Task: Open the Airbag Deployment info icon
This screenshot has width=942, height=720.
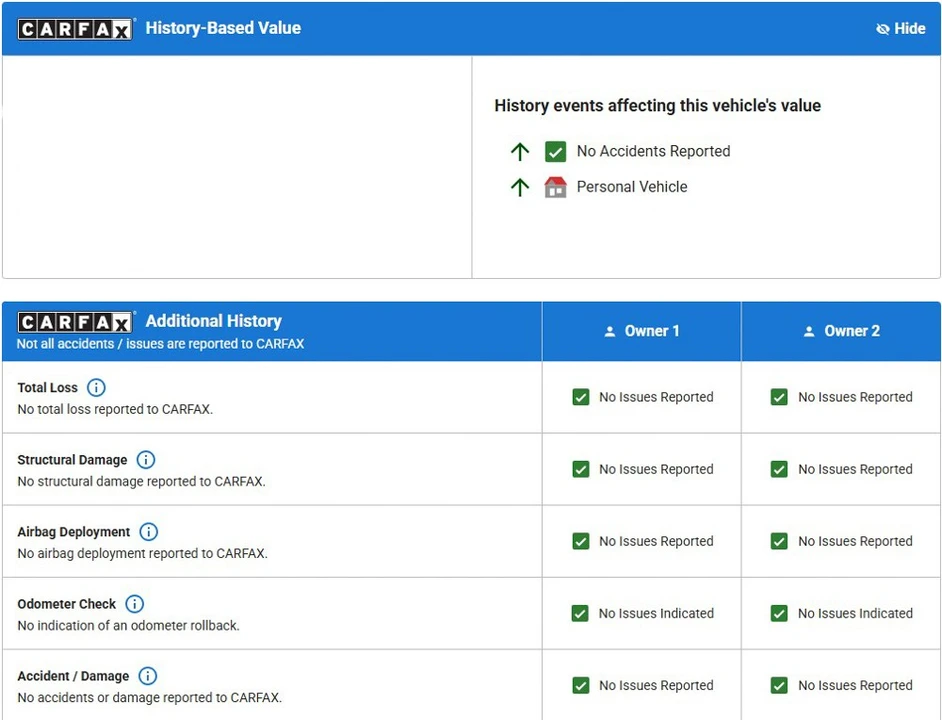Action: tap(148, 532)
